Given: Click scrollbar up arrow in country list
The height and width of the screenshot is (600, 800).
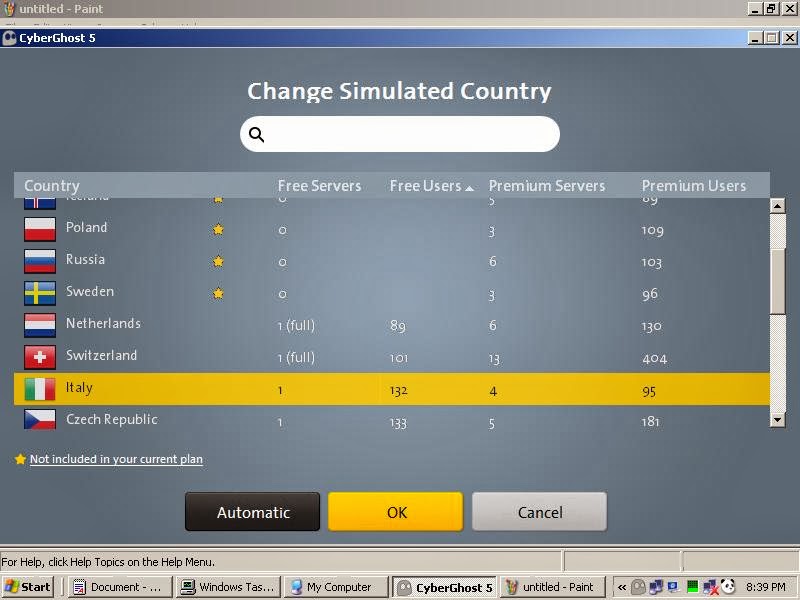Looking at the screenshot, I should [778, 206].
